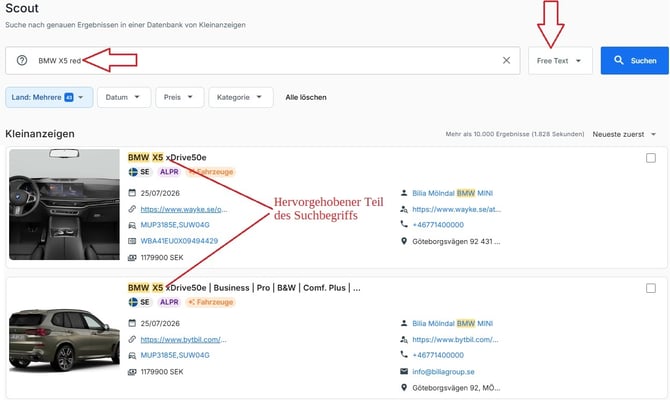Image resolution: width=670 pixels, height=400 pixels.
Task: Click calendar icon in second listing
Action: (132, 323)
